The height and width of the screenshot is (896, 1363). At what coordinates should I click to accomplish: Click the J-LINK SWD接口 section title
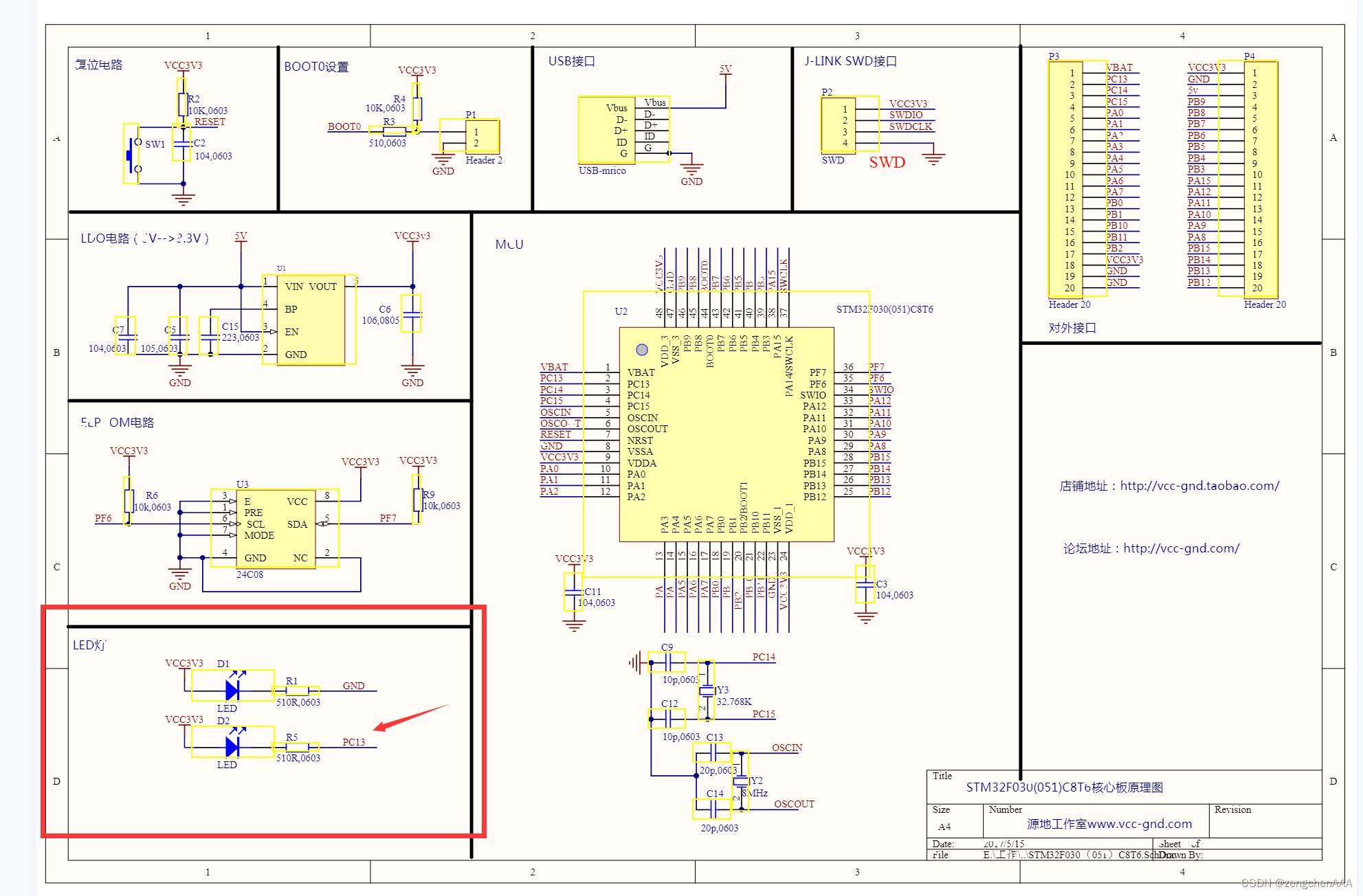[x=851, y=61]
